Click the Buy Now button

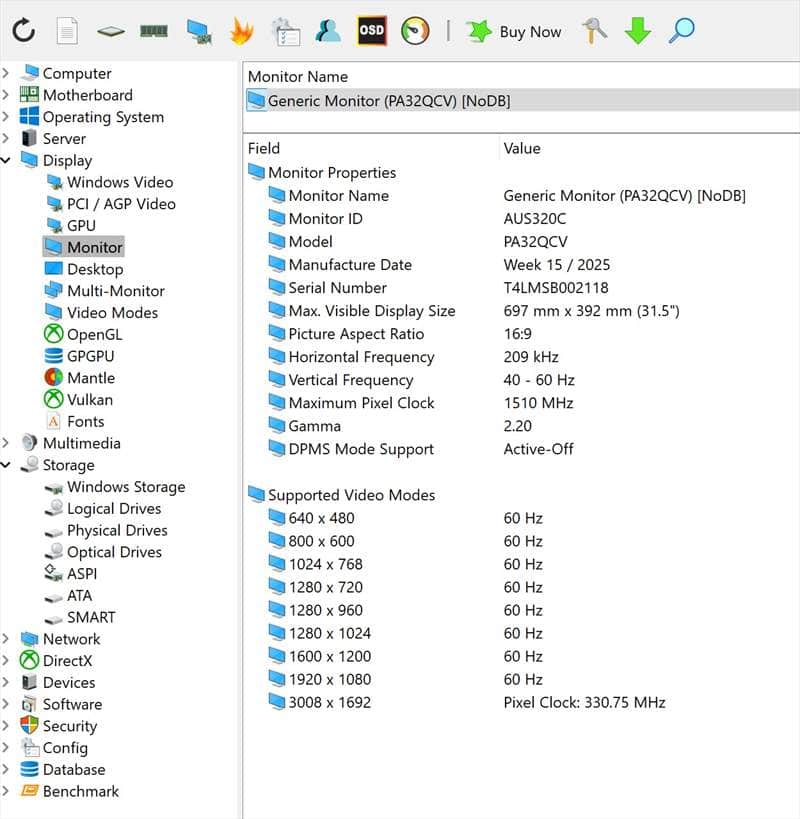pyautogui.click(x=514, y=31)
